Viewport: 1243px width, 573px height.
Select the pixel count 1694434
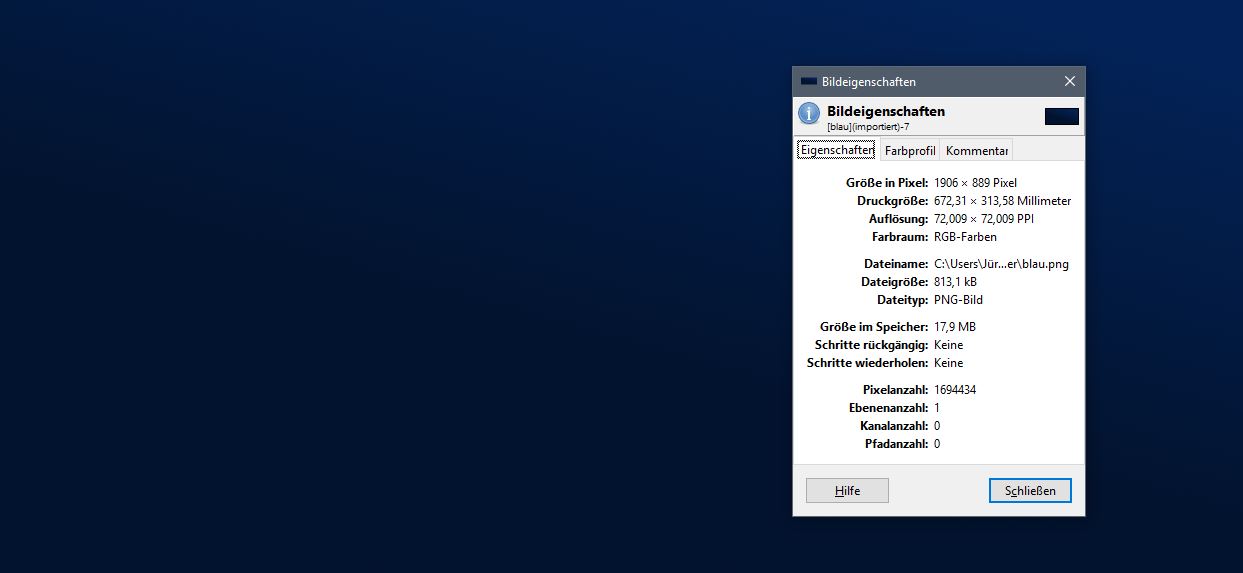pos(954,390)
